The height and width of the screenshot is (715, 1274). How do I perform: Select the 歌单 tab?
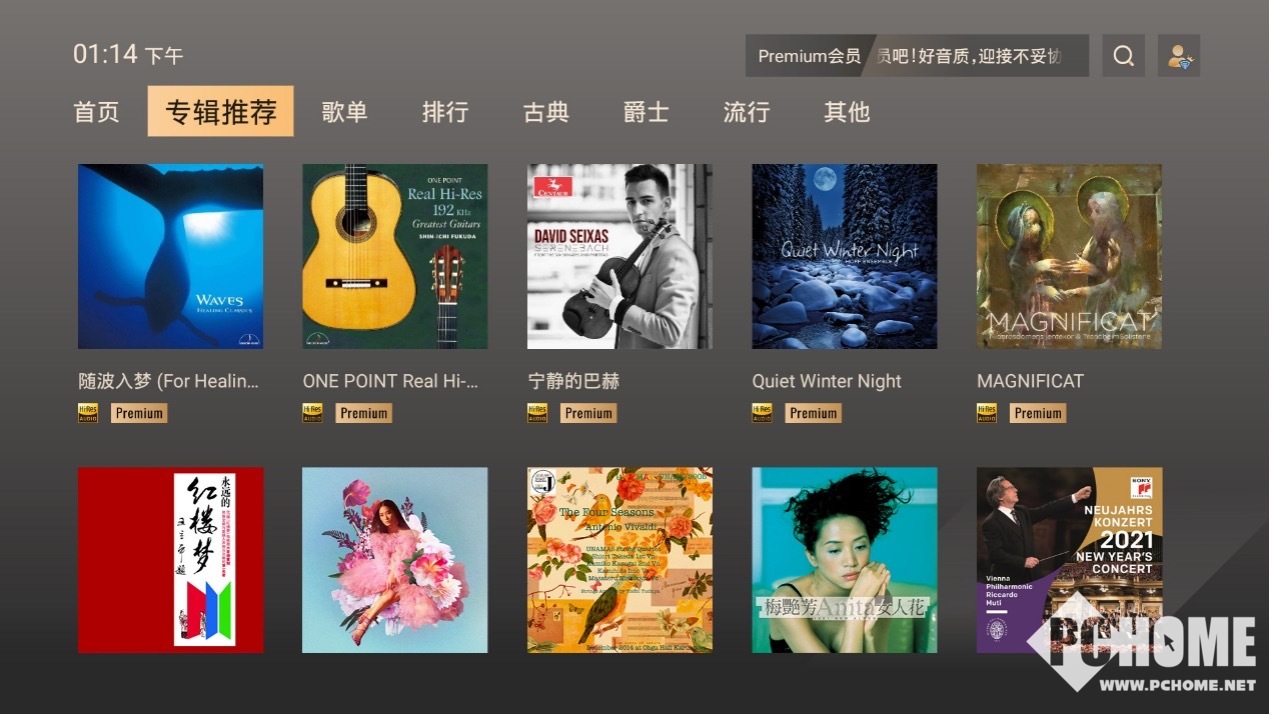coord(345,112)
